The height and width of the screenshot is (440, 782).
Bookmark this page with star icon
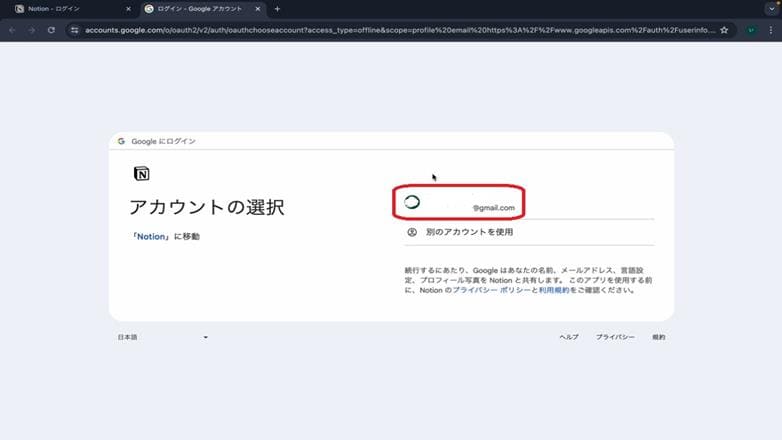point(724,30)
